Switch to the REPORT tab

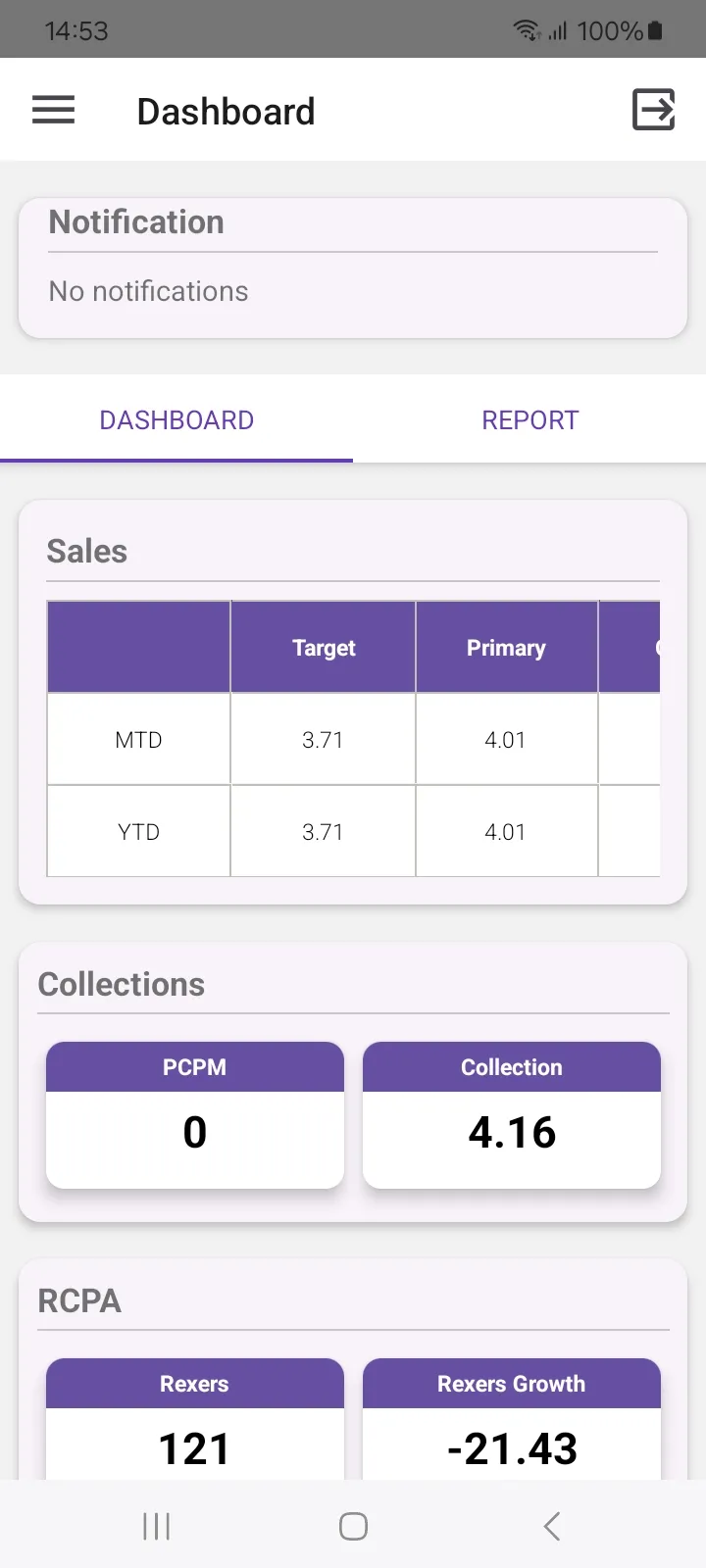click(x=529, y=419)
